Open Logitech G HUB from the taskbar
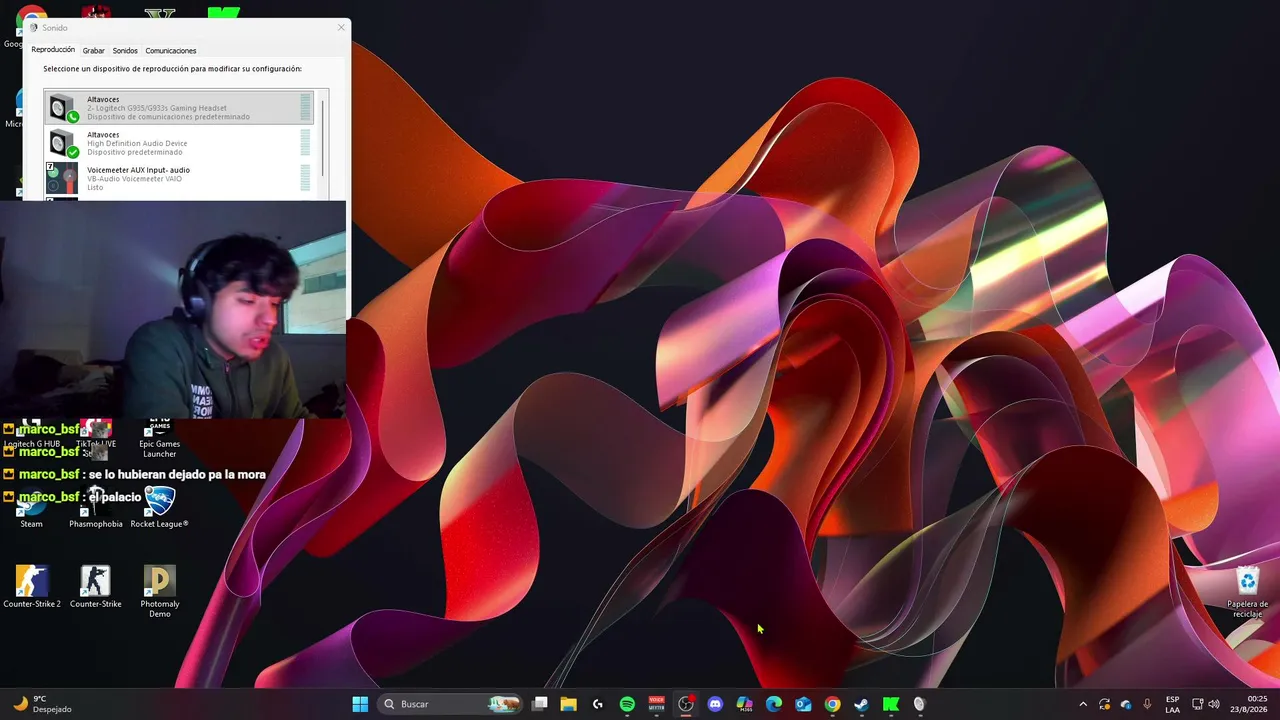1280x720 pixels. 598,704
